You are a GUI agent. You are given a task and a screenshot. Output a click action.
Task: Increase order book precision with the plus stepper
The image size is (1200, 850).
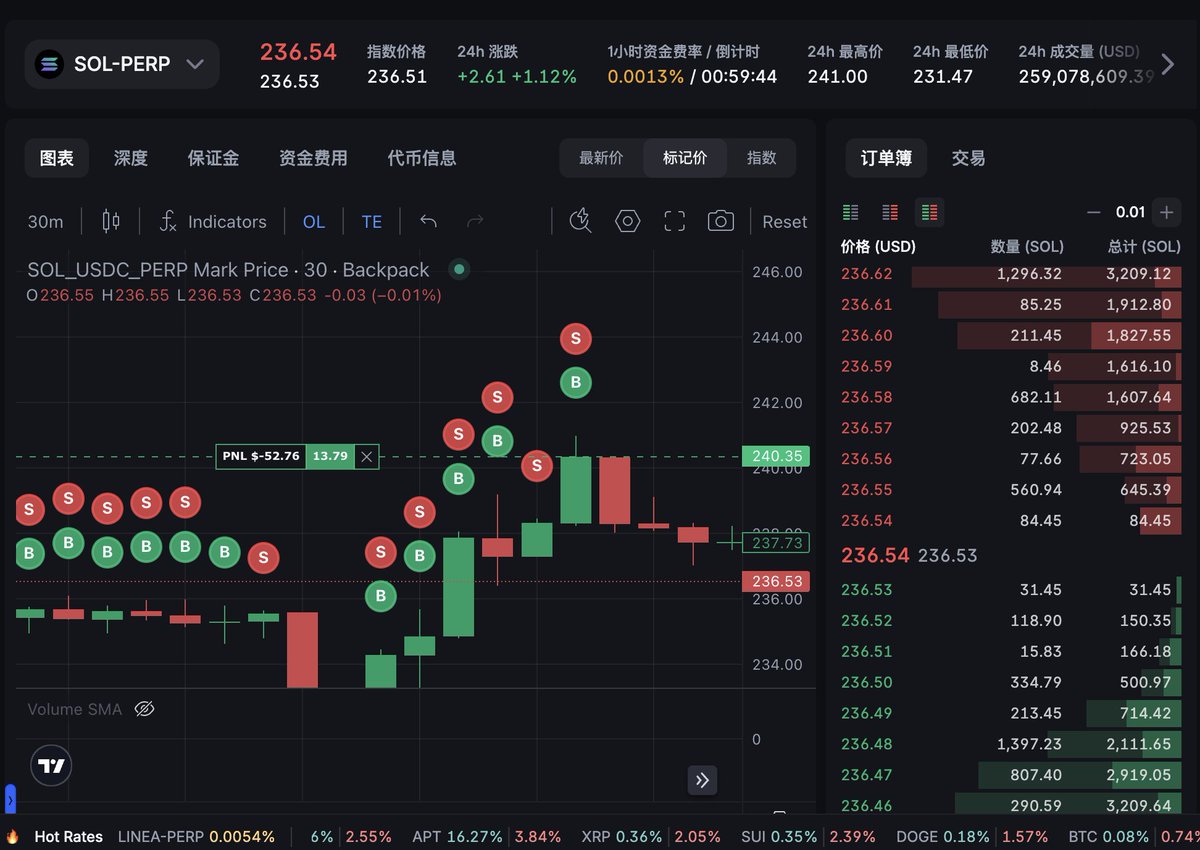(1166, 212)
